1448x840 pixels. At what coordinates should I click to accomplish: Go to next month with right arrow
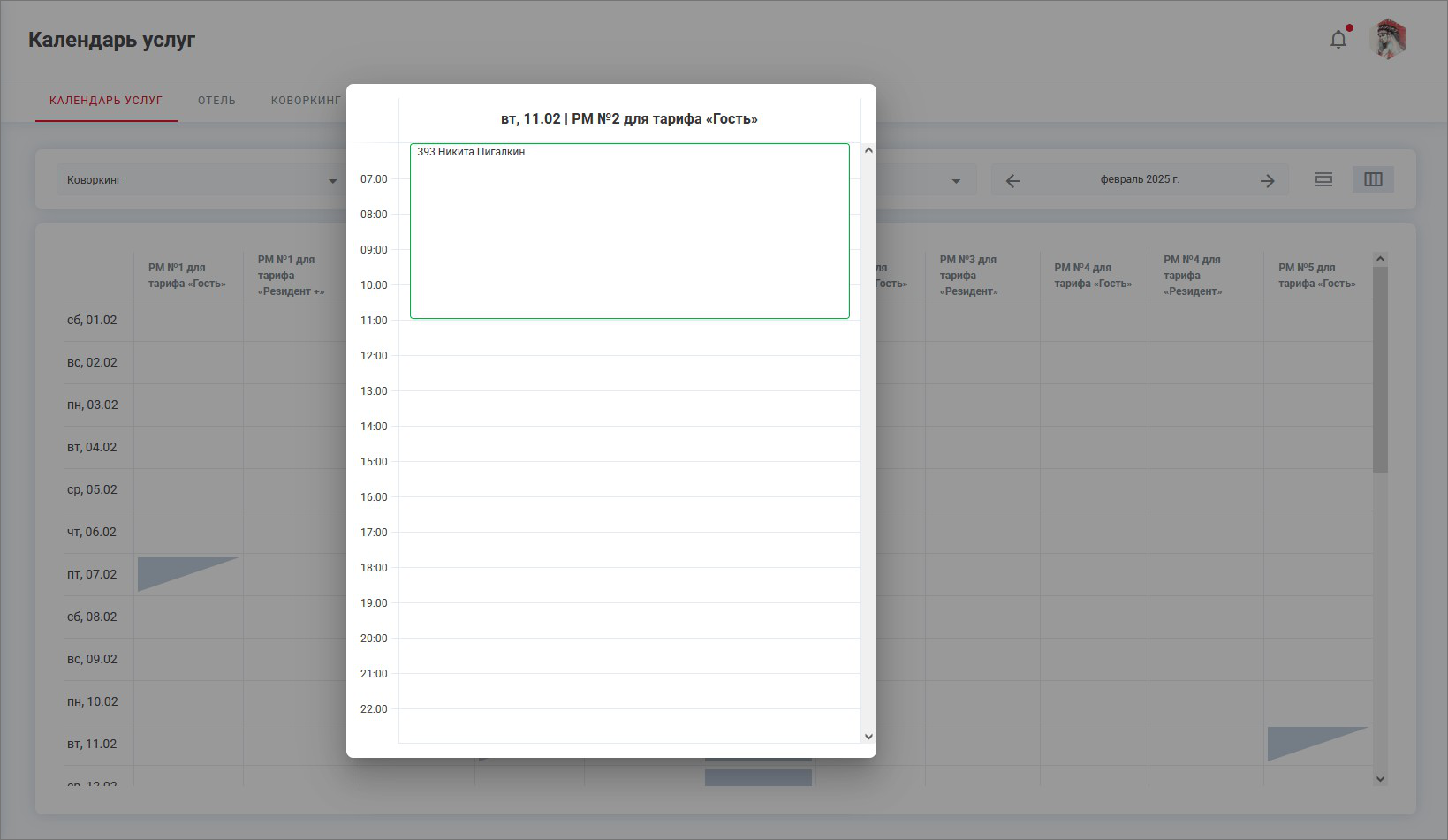coord(1267,180)
